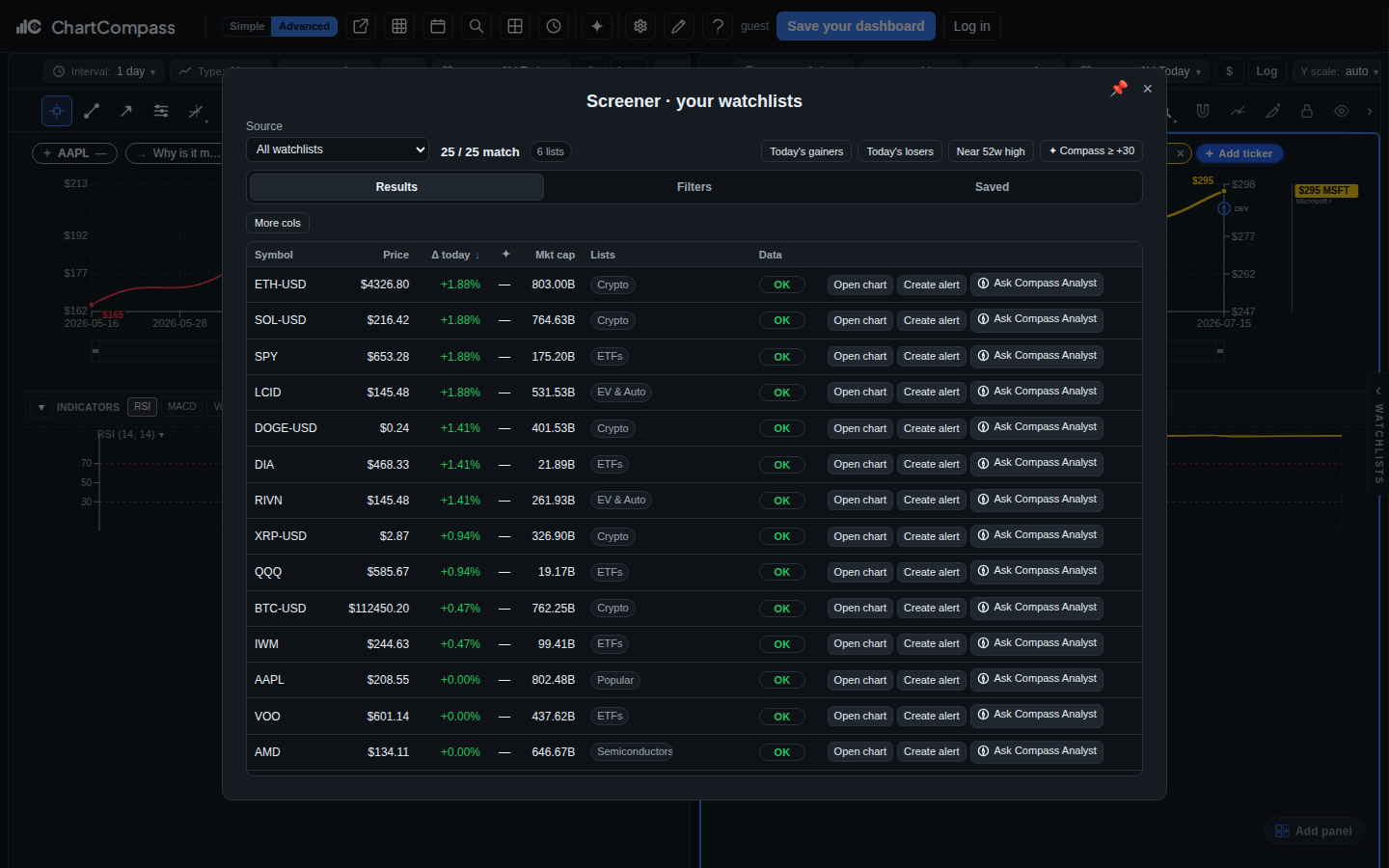
Task: Open the calendar icon in top toolbar
Action: (x=438, y=26)
